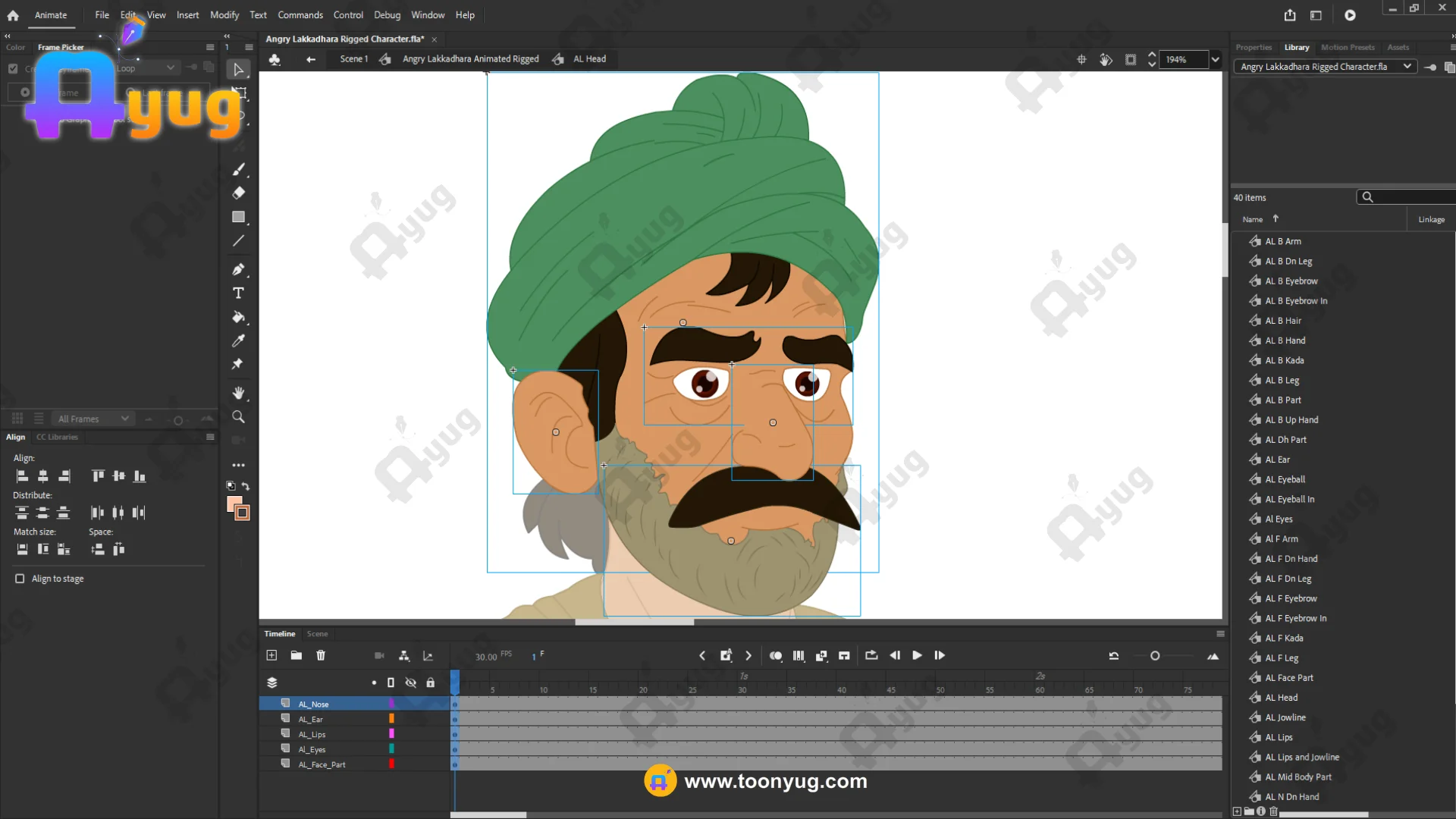This screenshot has height=819, width=1456.
Task: Enable Align to stage checkbox
Action: 20,579
